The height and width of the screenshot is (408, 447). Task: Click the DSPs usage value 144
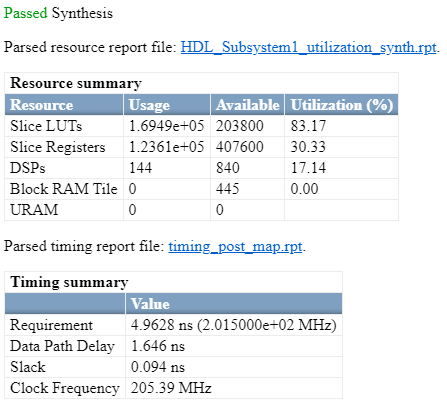(x=140, y=168)
